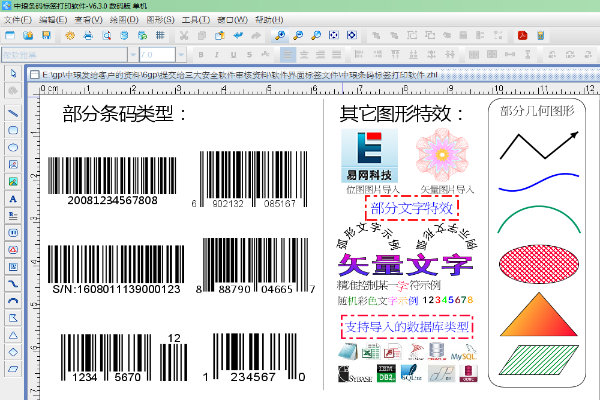
Task: Select the straight line drawing tool
Action: click(13, 113)
